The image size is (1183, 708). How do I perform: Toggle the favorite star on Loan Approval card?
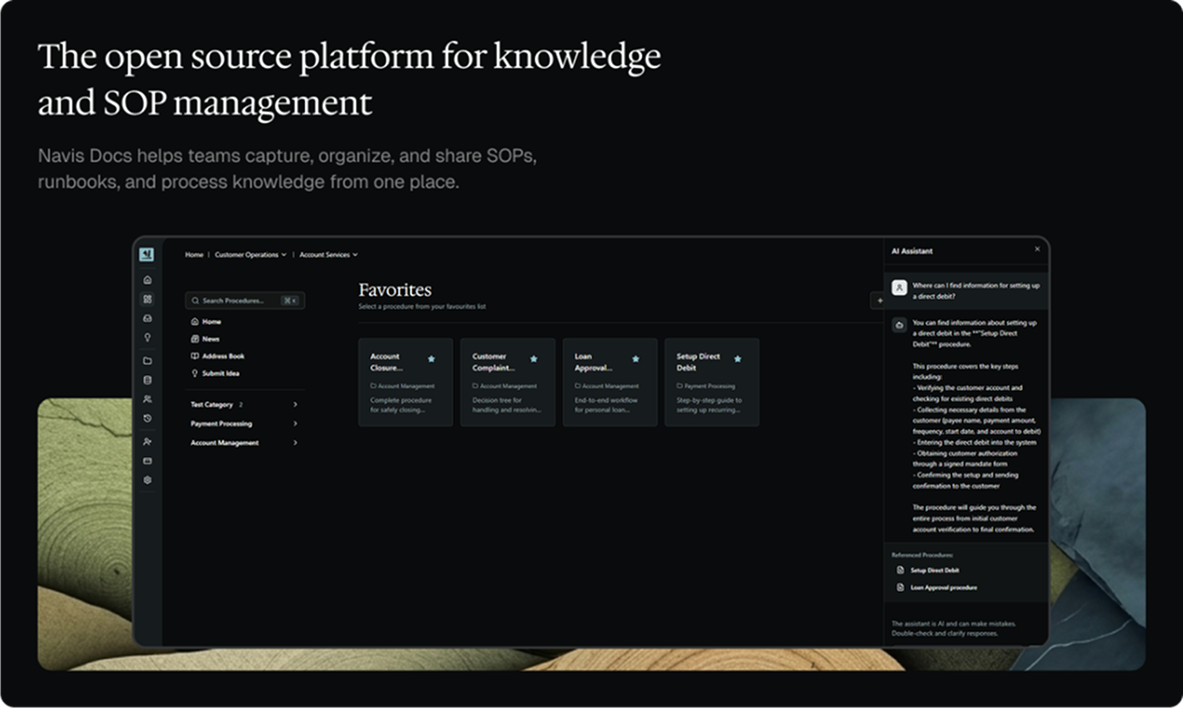pos(635,359)
